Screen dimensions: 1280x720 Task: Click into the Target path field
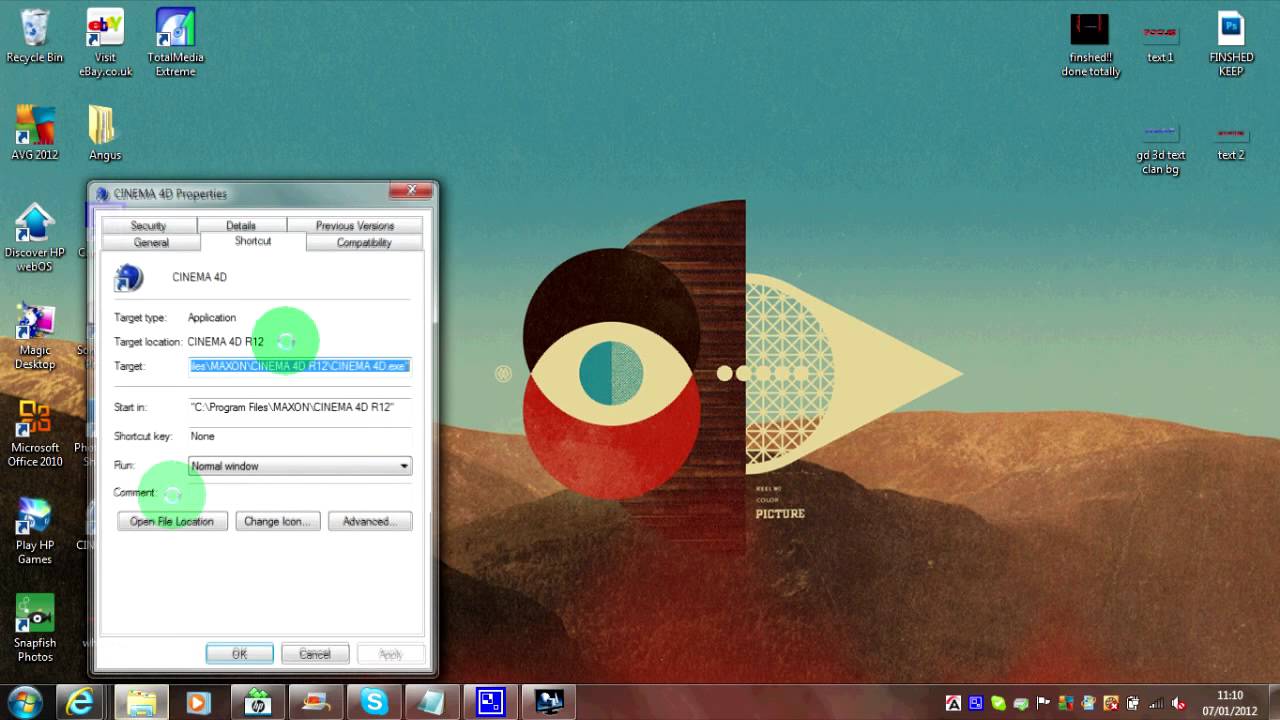[x=300, y=366]
